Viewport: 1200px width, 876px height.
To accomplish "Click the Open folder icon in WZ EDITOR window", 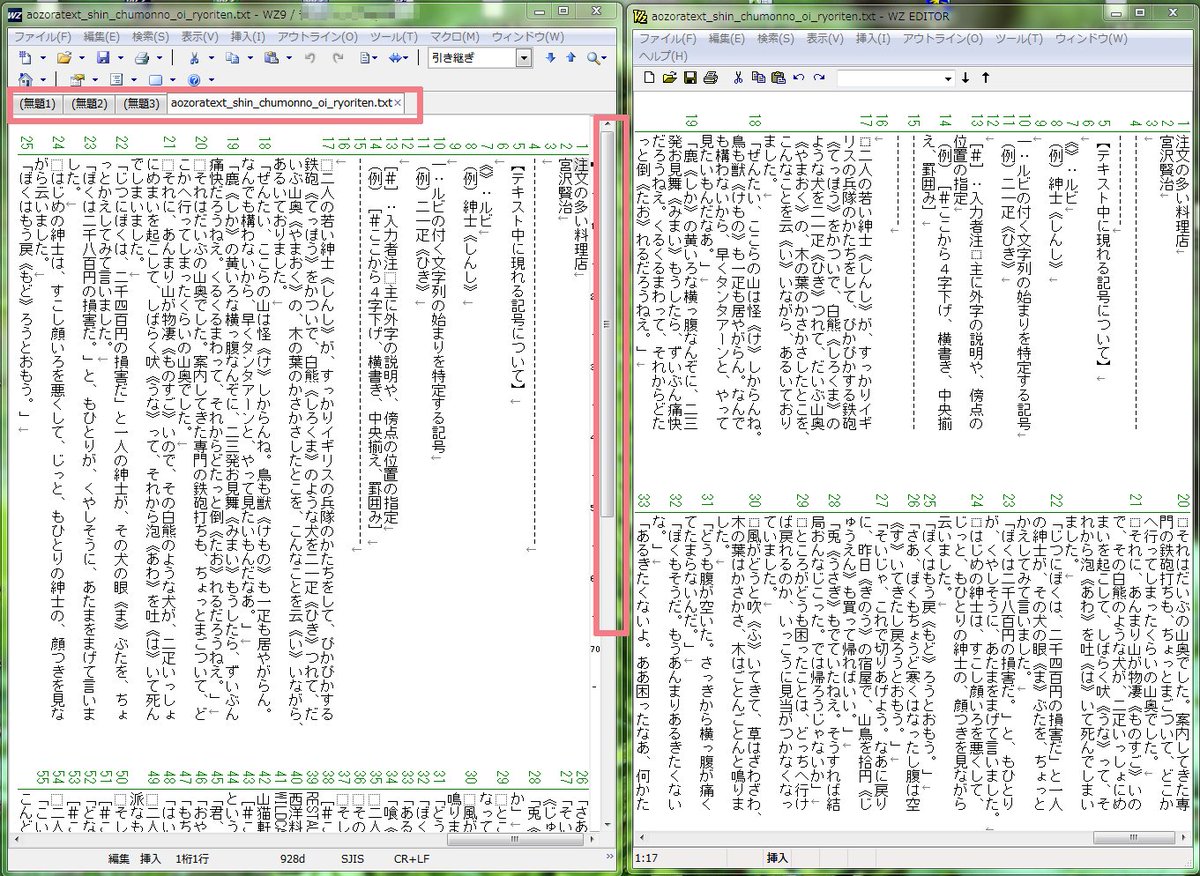I will click(670, 78).
